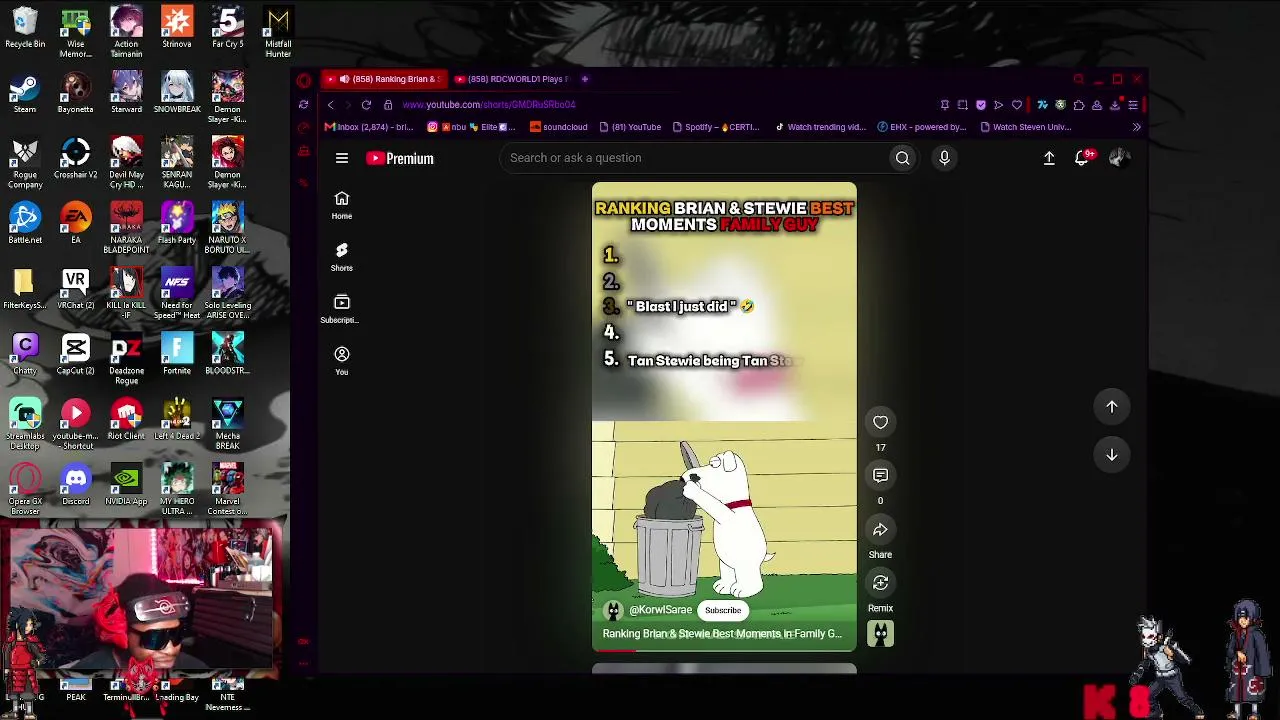Open Streamlabs Desktop shortcut
This screenshot has height=720, width=1280.
[x=25, y=425]
